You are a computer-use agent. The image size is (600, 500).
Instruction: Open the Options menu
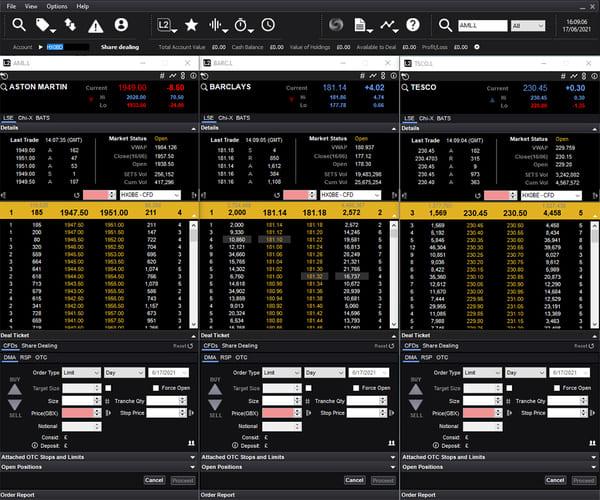pos(57,6)
